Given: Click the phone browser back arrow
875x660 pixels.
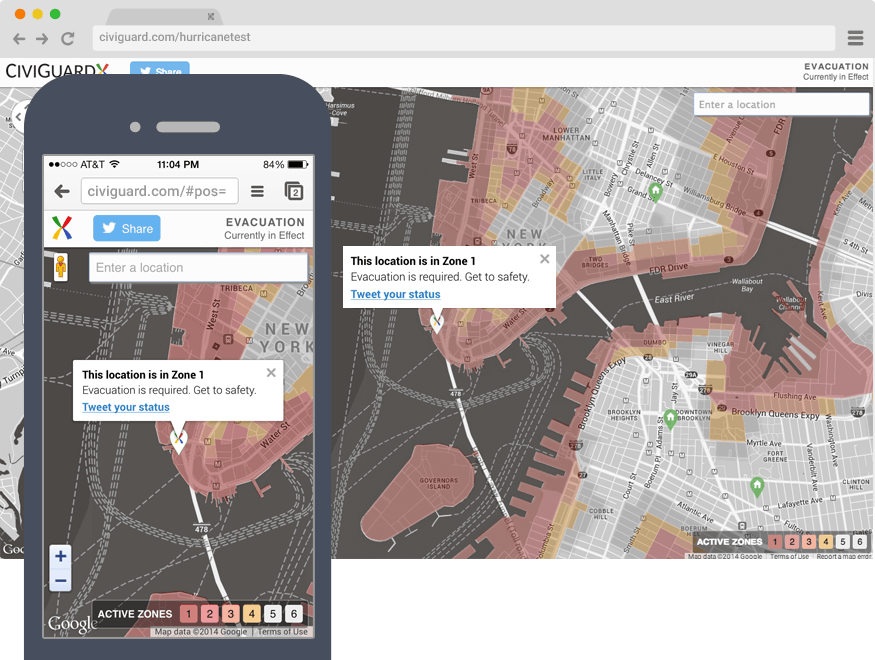Looking at the screenshot, I should (62, 191).
